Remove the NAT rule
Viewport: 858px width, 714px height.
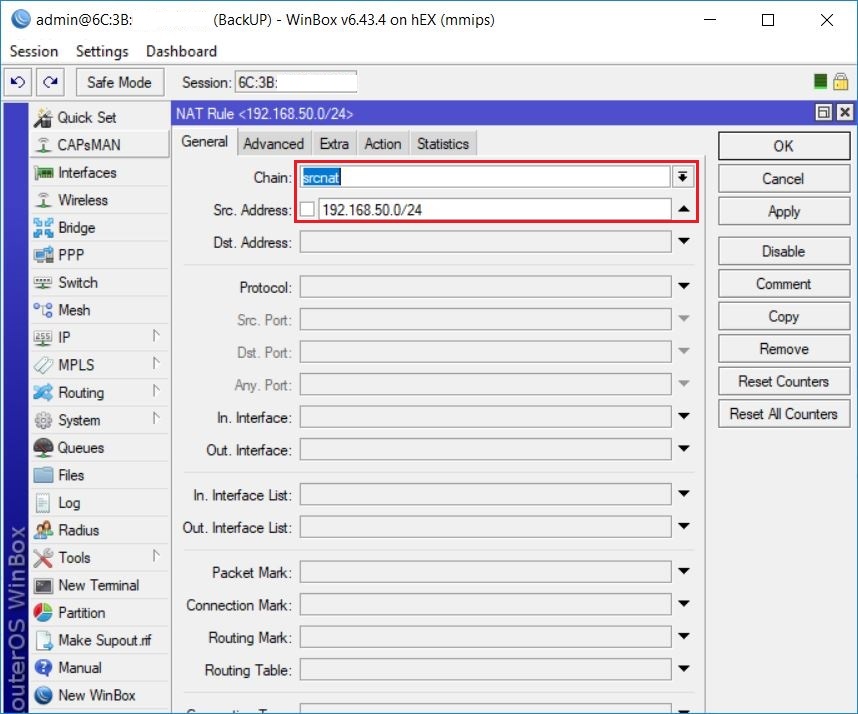click(x=784, y=349)
